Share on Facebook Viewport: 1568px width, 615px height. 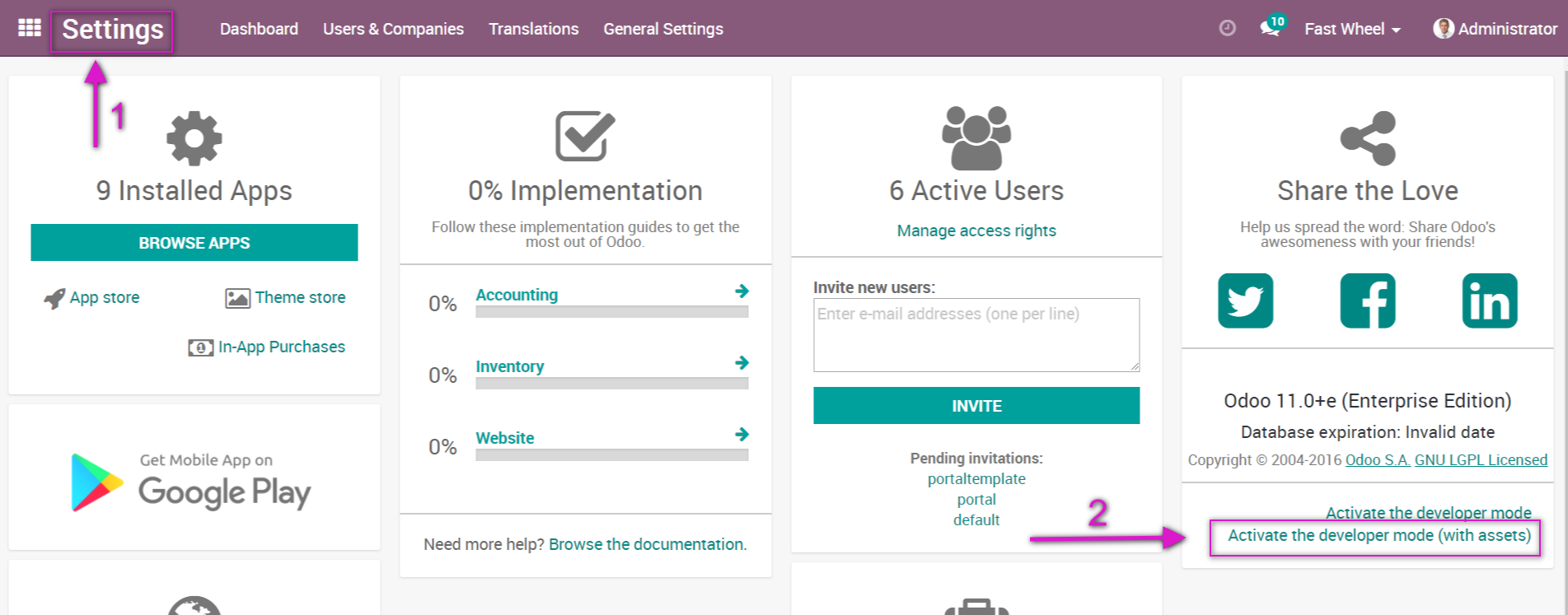1368,301
